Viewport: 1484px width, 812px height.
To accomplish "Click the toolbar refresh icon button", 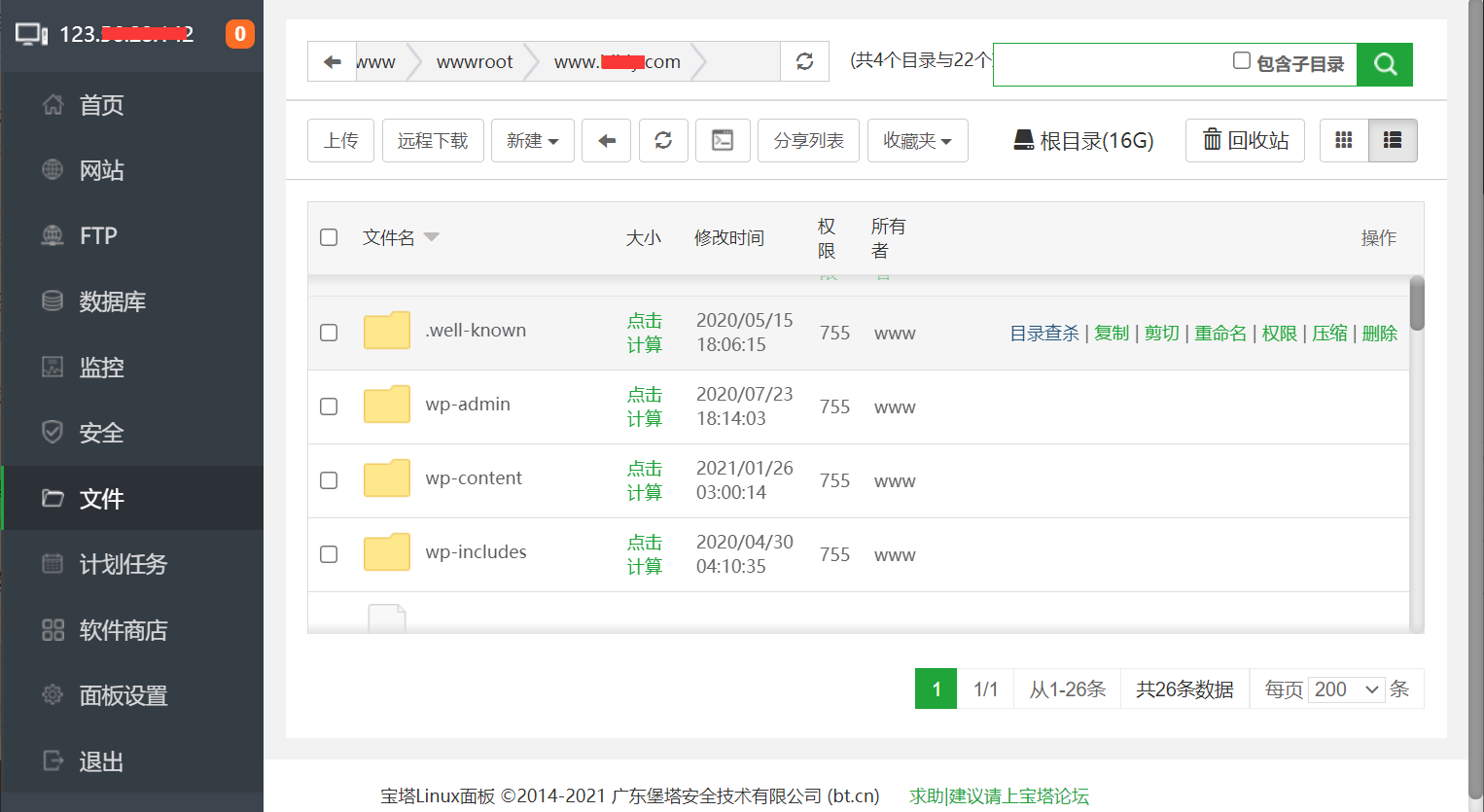I will pos(663,140).
